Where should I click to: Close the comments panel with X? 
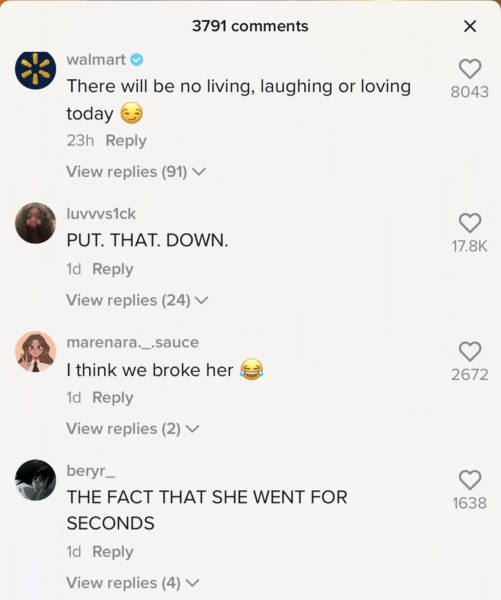tap(470, 26)
